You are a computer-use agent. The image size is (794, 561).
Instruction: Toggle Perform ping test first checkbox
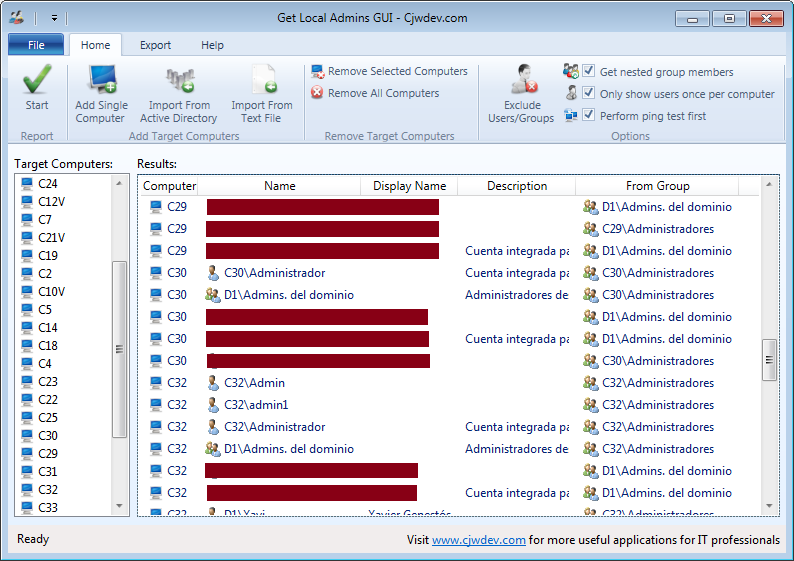588,115
